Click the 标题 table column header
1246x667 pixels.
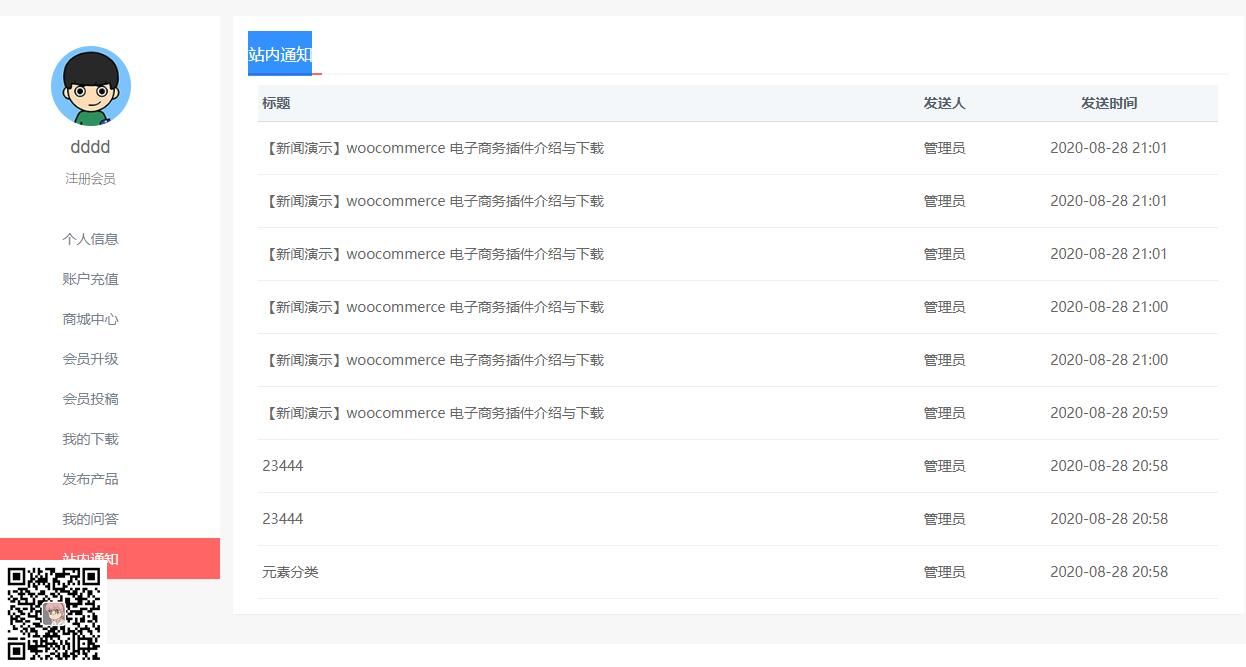click(276, 103)
